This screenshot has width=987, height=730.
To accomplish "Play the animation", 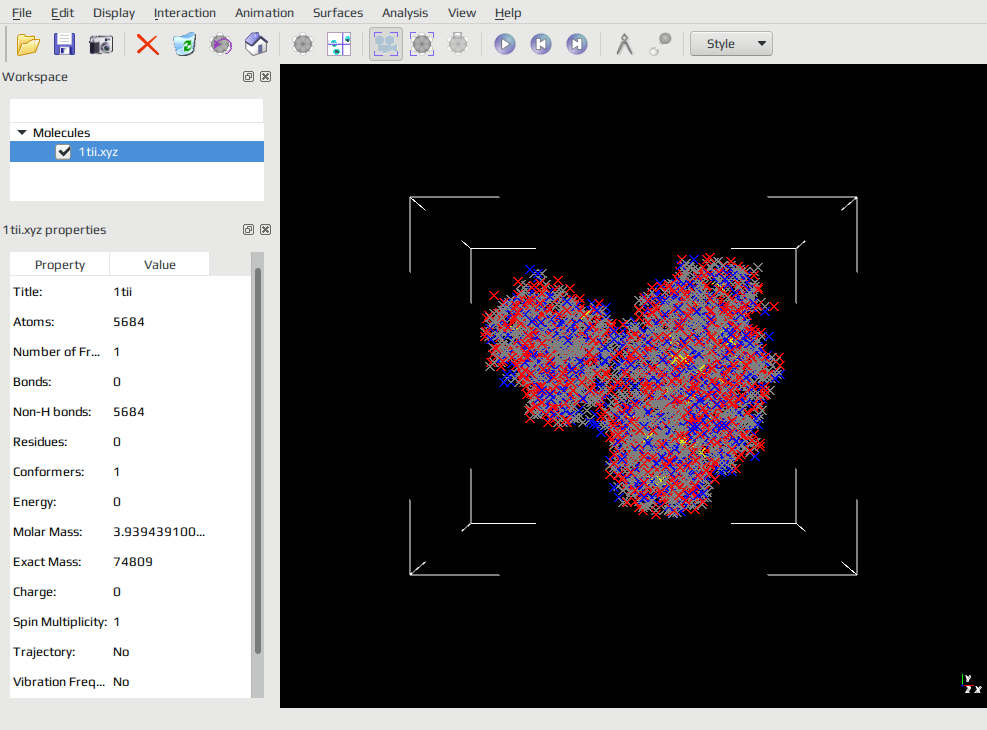I will tap(505, 44).
